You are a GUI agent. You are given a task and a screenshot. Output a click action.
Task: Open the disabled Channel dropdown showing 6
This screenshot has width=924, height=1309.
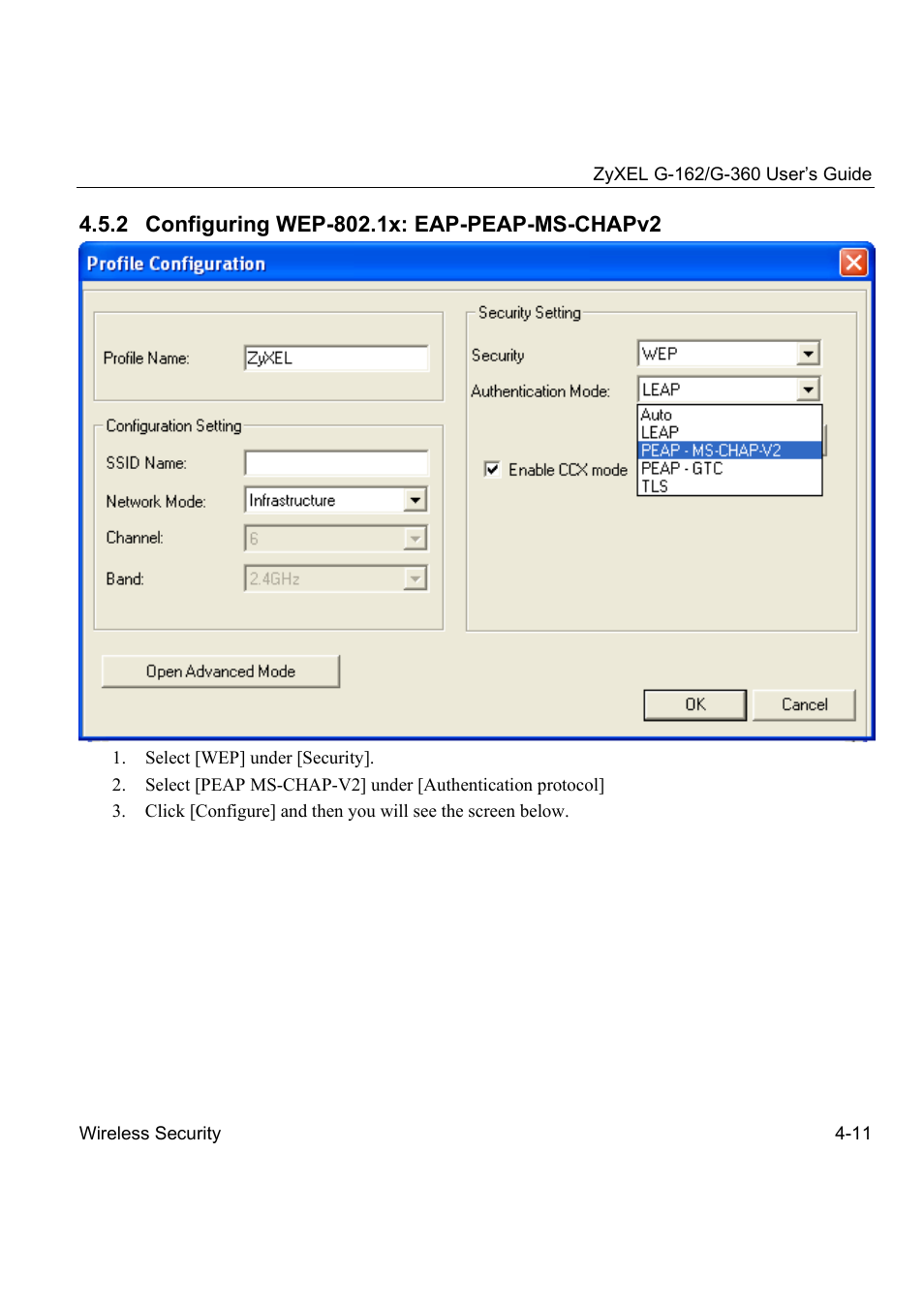click(336, 538)
